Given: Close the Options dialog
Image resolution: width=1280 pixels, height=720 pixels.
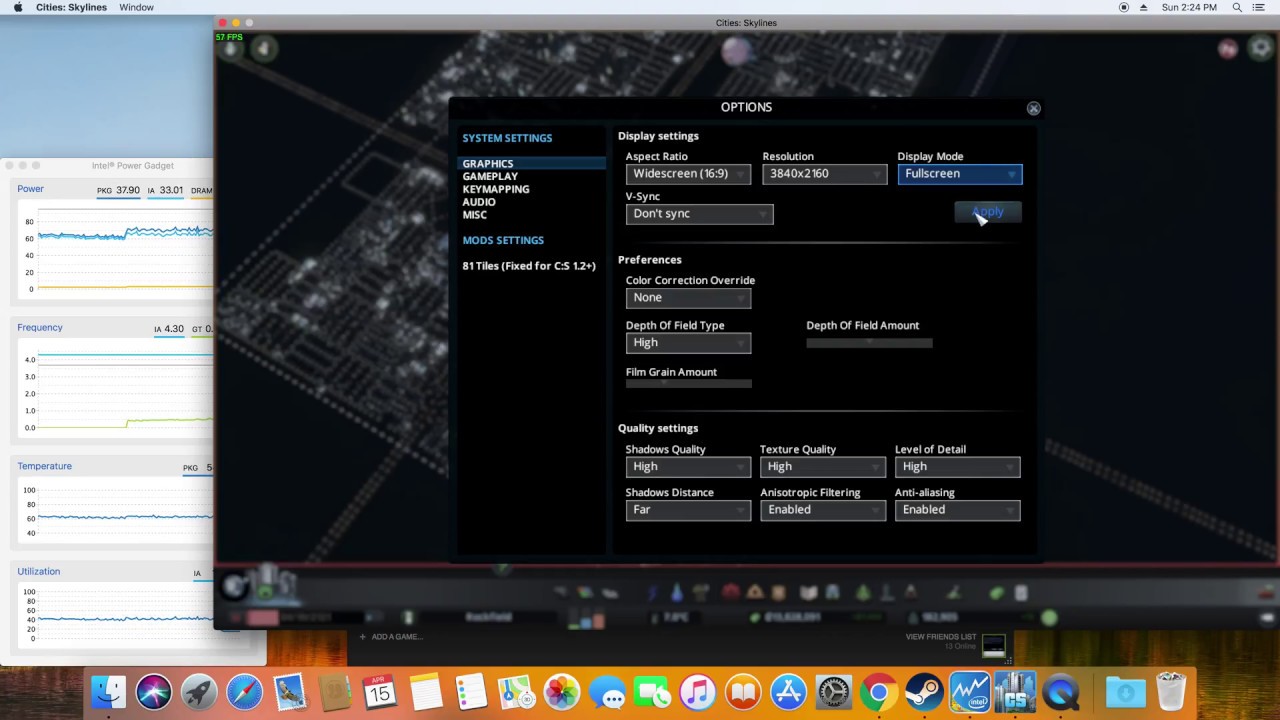Looking at the screenshot, I should coord(1033,108).
